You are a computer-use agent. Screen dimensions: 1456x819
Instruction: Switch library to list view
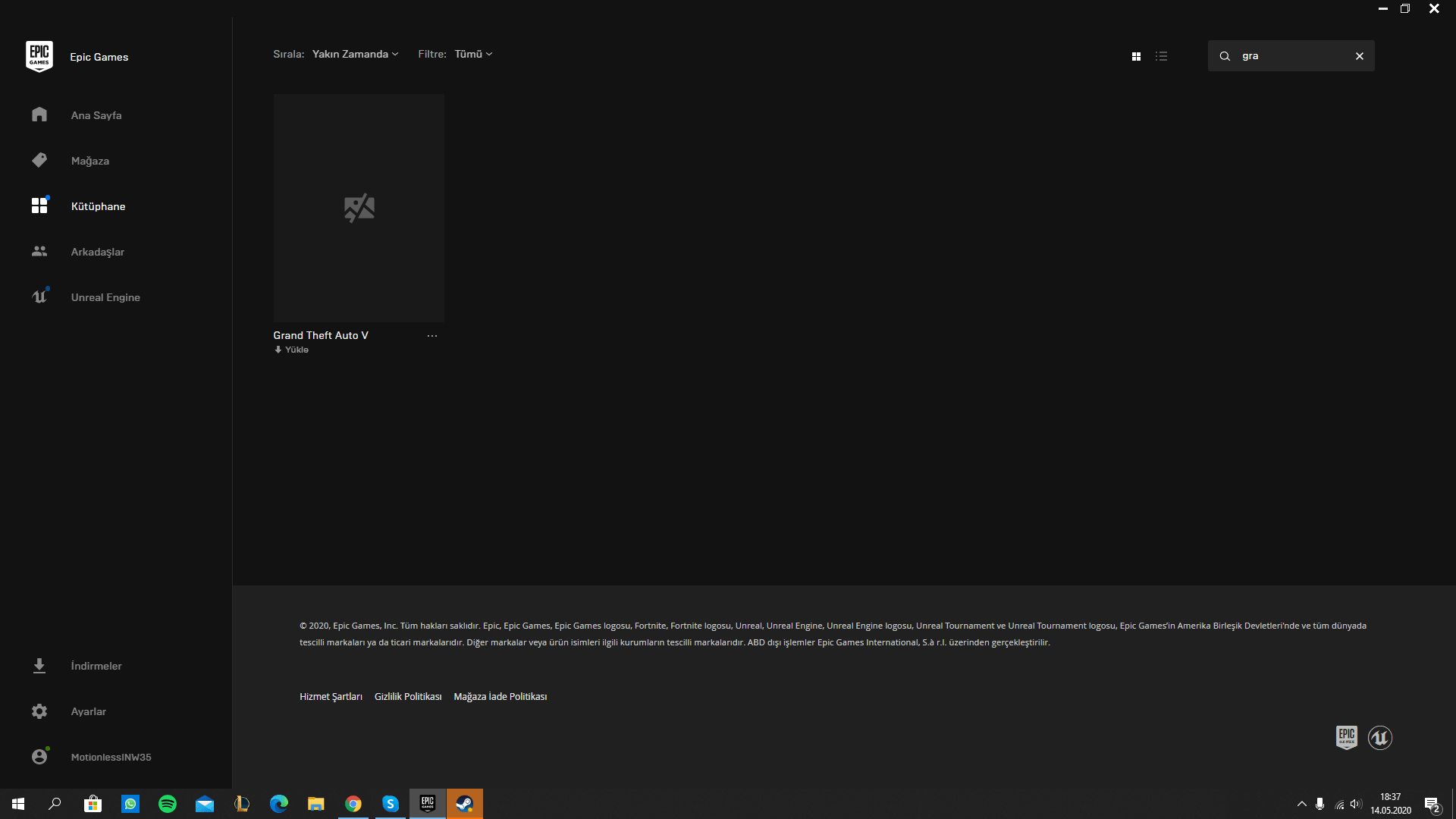point(1161,56)
